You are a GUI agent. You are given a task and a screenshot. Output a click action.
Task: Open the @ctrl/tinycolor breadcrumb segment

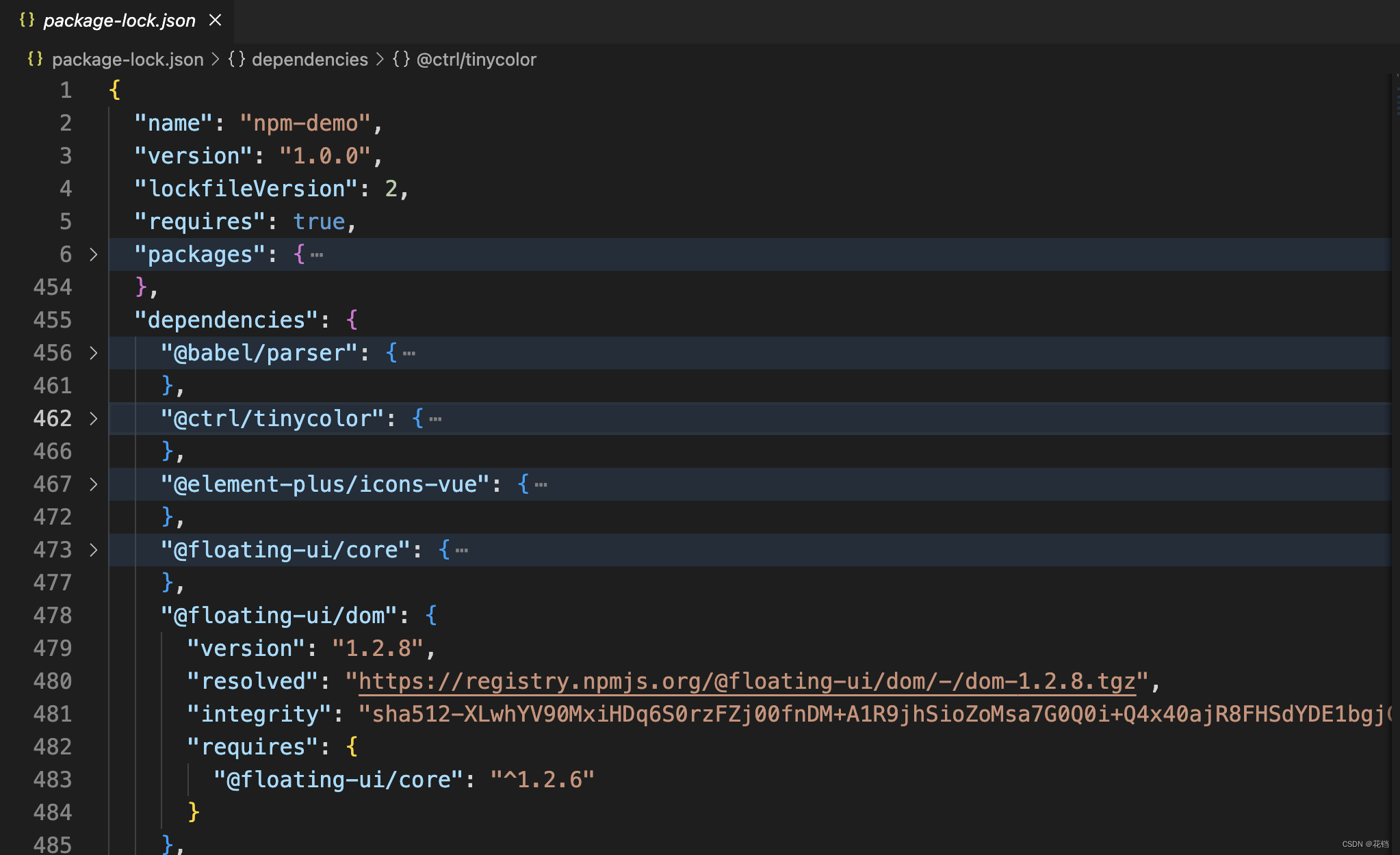(x=476, y=60)
